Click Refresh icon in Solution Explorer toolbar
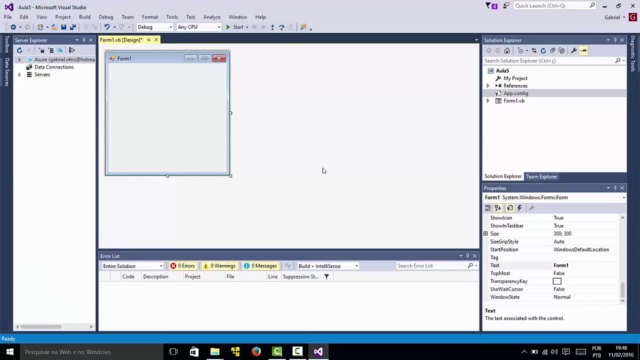This screenshot has height=360, width=640. [x=543, y=51]
